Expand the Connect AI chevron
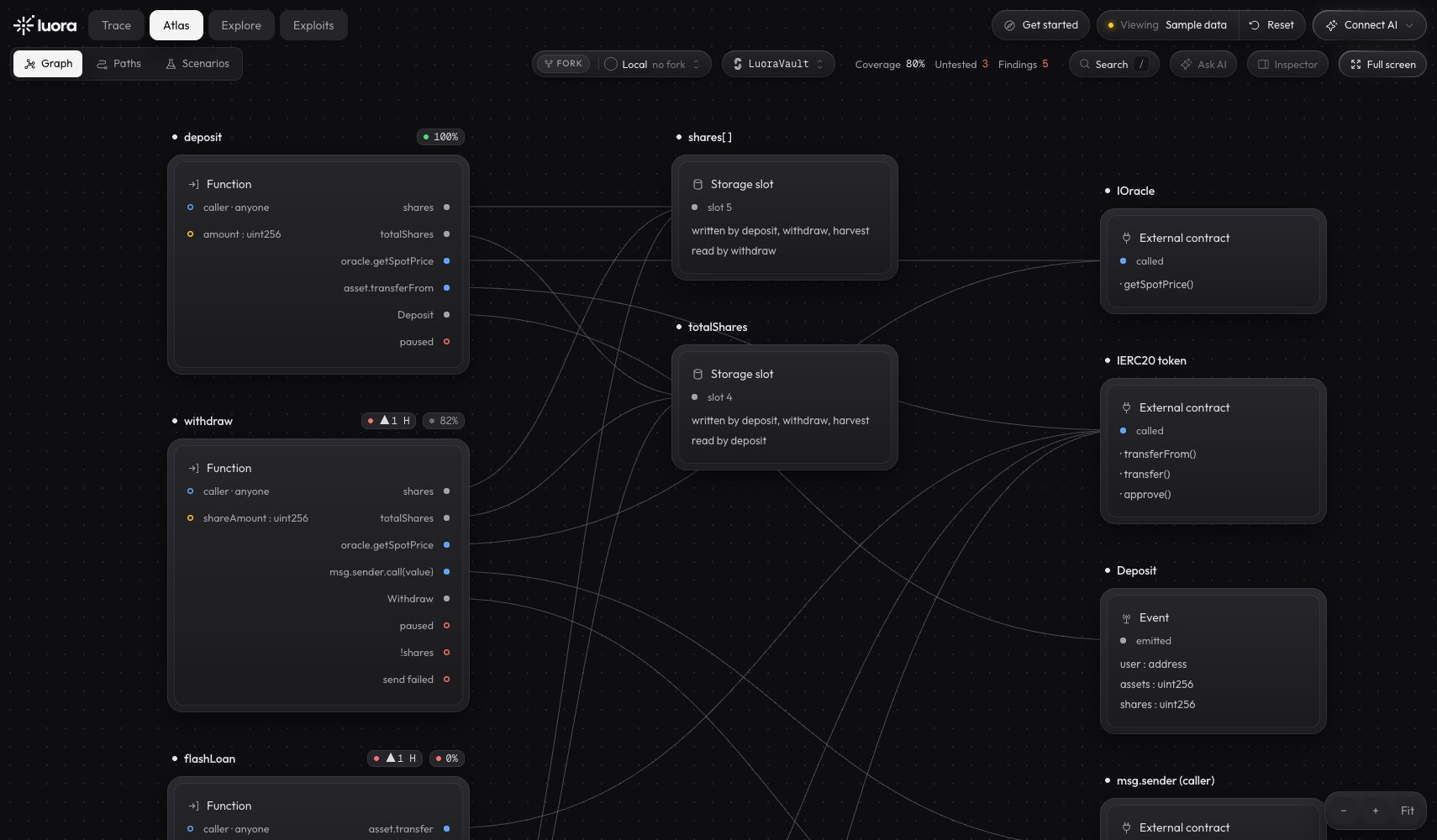This screenshot has width=1437, height=840. tap(1409, 25)
